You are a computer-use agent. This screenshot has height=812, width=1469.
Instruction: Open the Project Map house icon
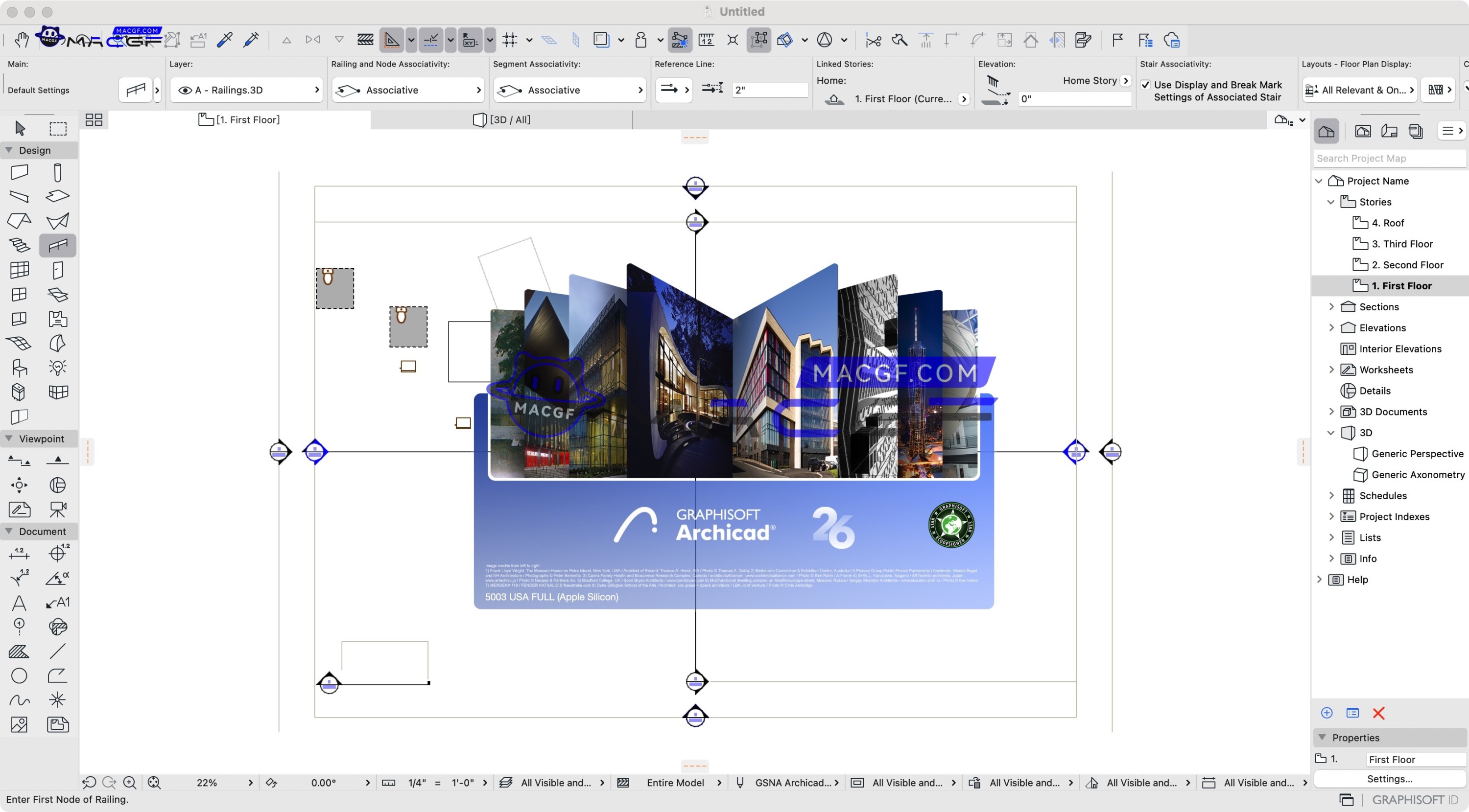1326,131
